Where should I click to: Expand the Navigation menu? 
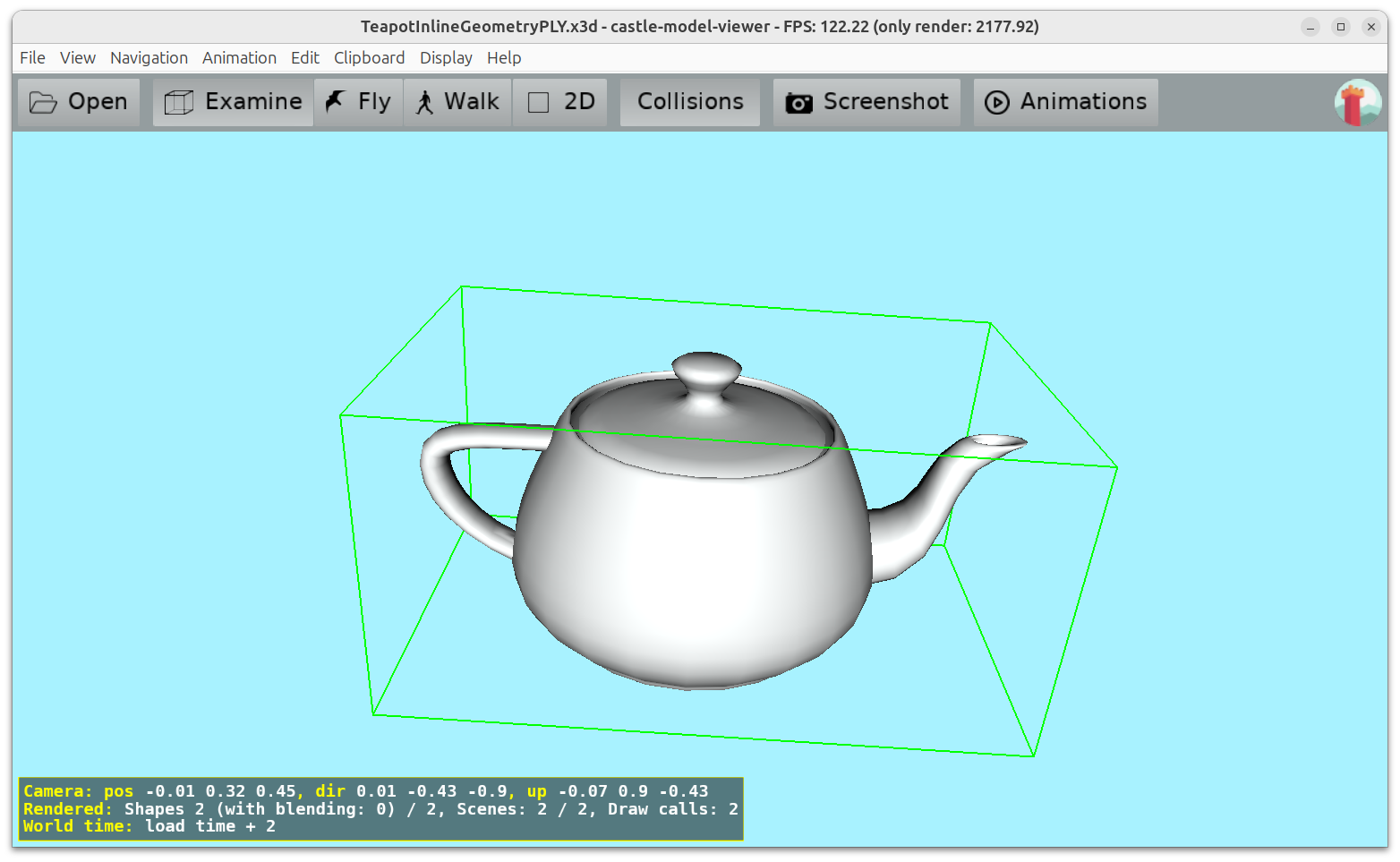(149, 57)
